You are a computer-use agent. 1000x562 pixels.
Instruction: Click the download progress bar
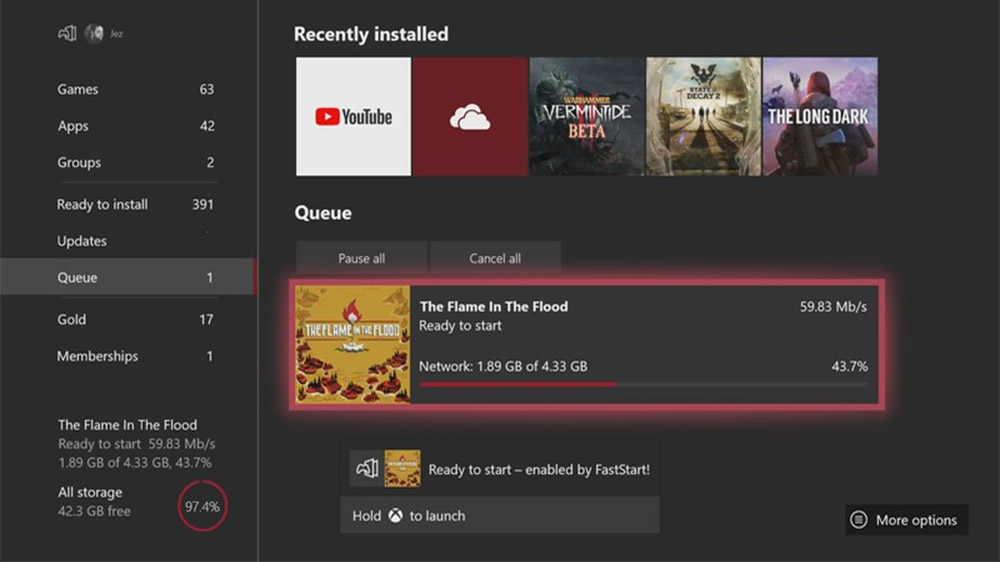(x=643, y=385)
